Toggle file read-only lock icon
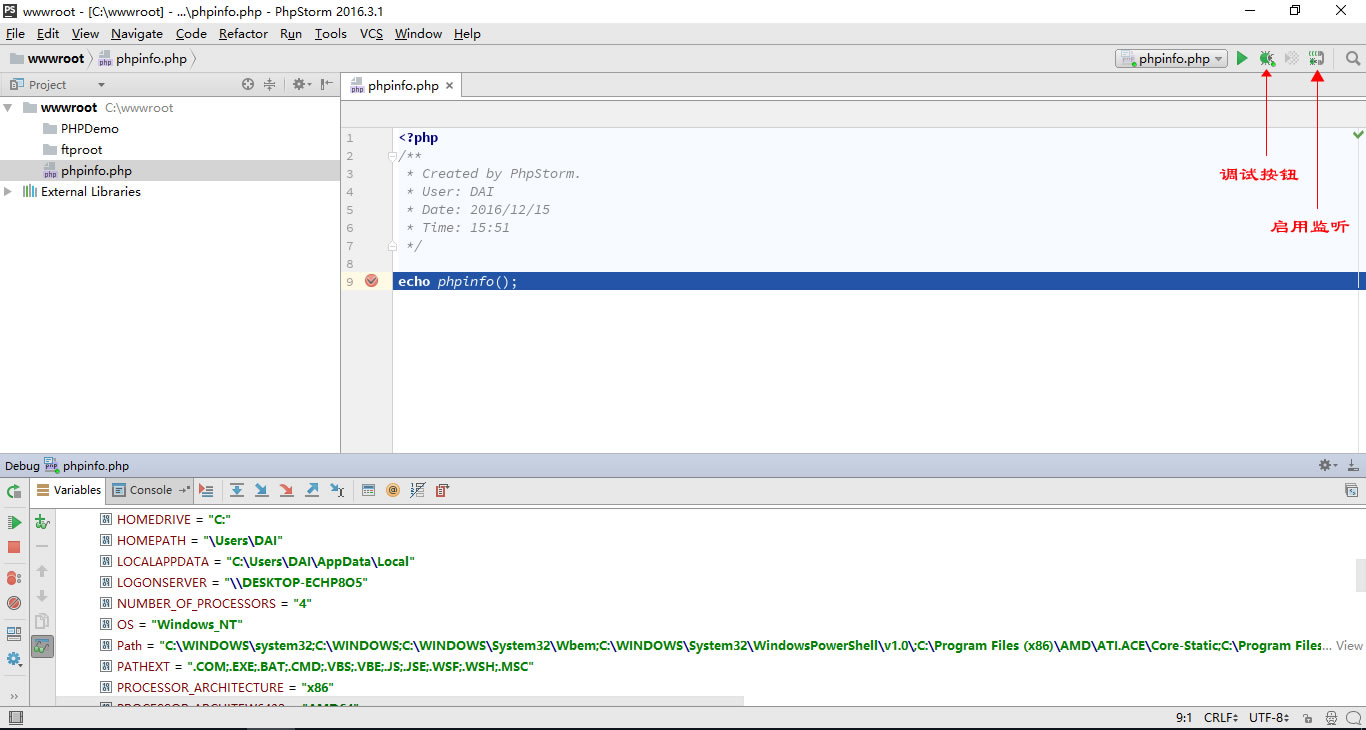Image resolution: width=1366 pixels, height=730 pixels. 1306,718
